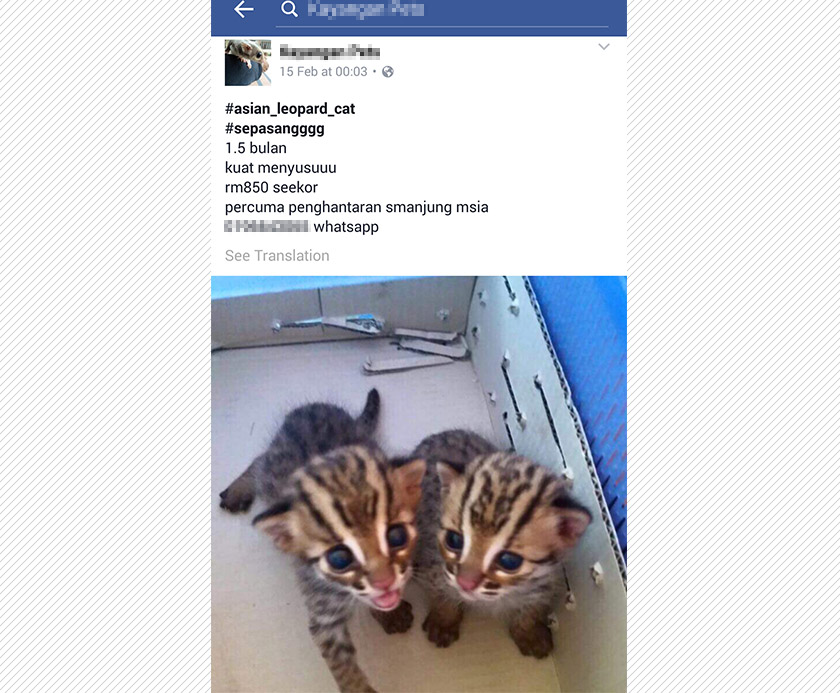Expand post options with the chevron arrow
The height and width of the screenshot is (693, 840).
tap(604, 47)
